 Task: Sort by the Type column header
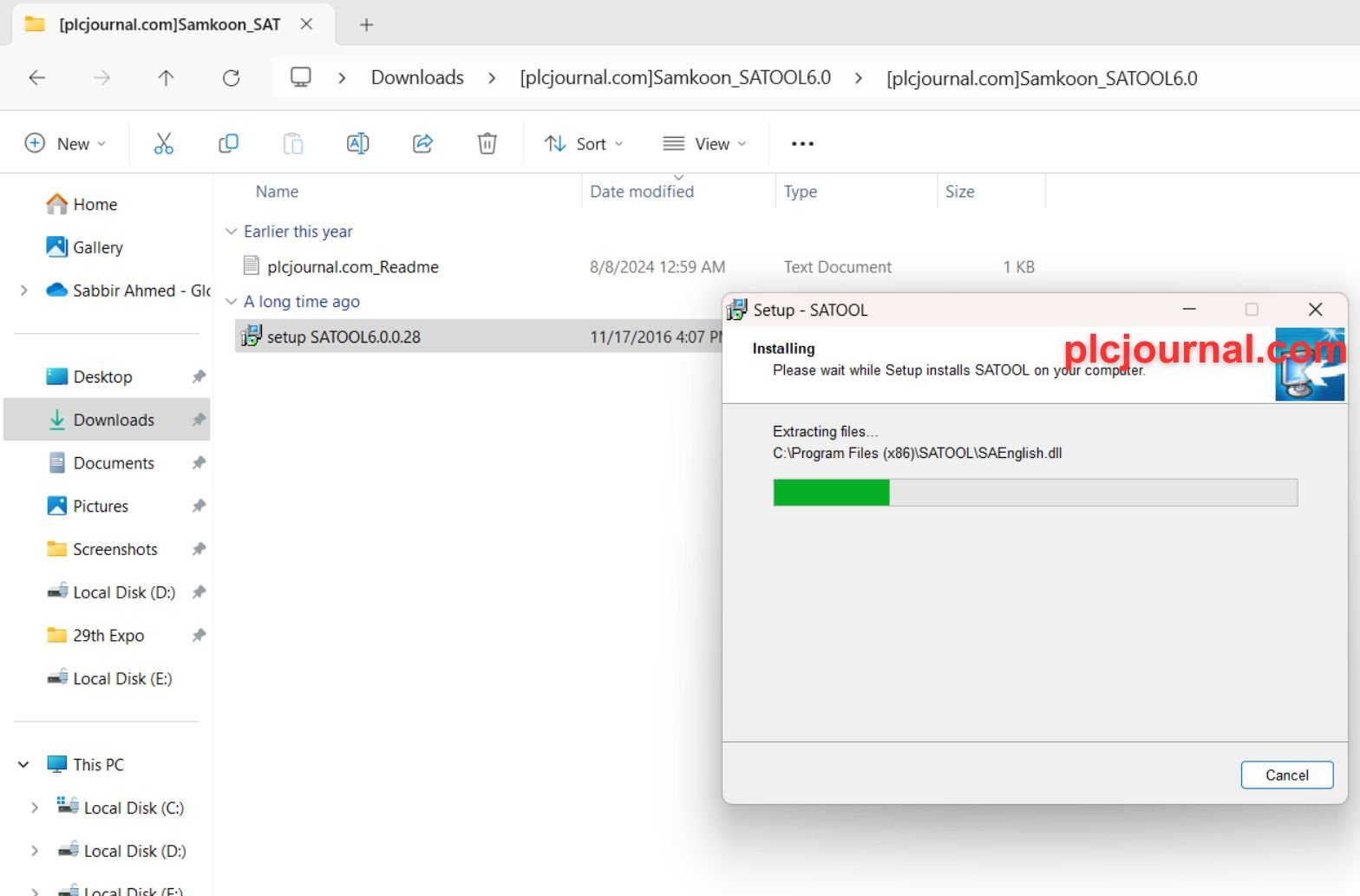[800, 191]
